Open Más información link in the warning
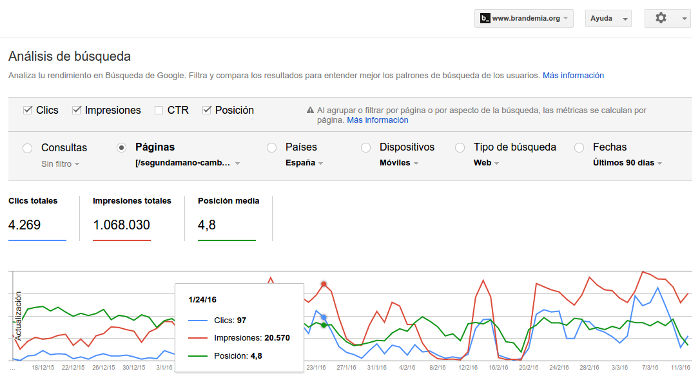Screen dimensions: 700x380 [x=377, y=120]
